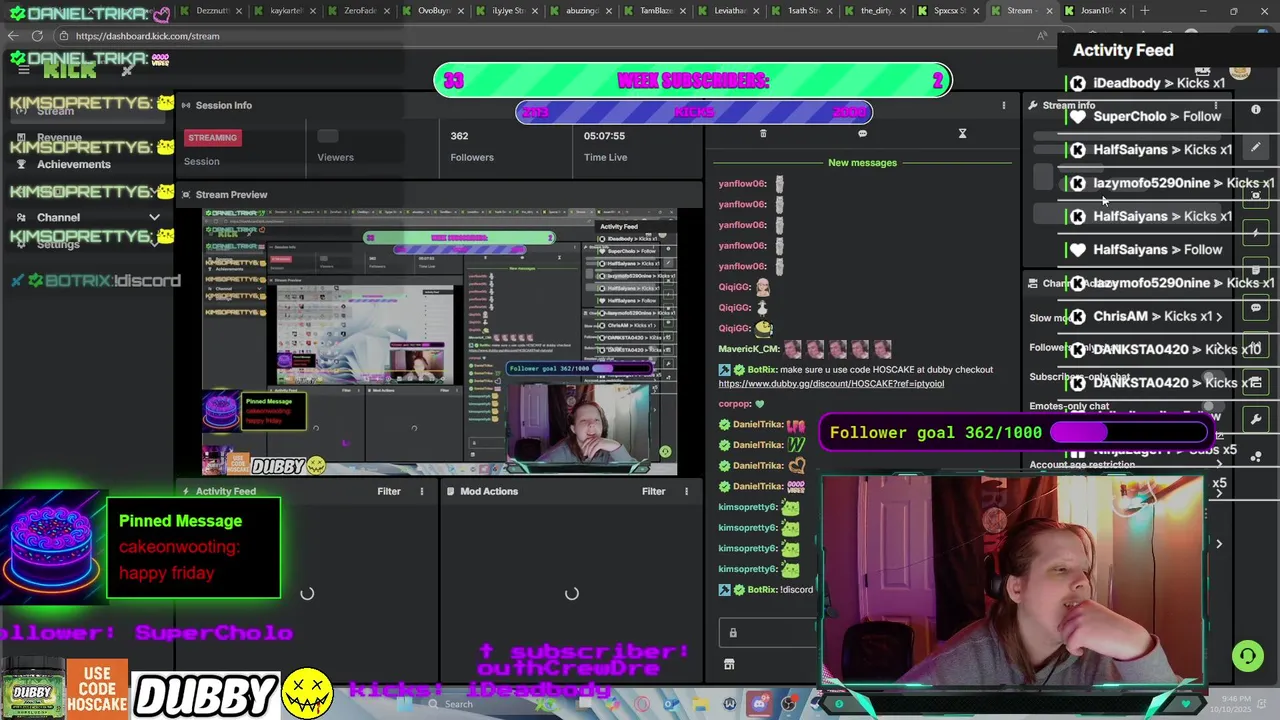Switch to the Josan104 browser tab

[1097, 11]
